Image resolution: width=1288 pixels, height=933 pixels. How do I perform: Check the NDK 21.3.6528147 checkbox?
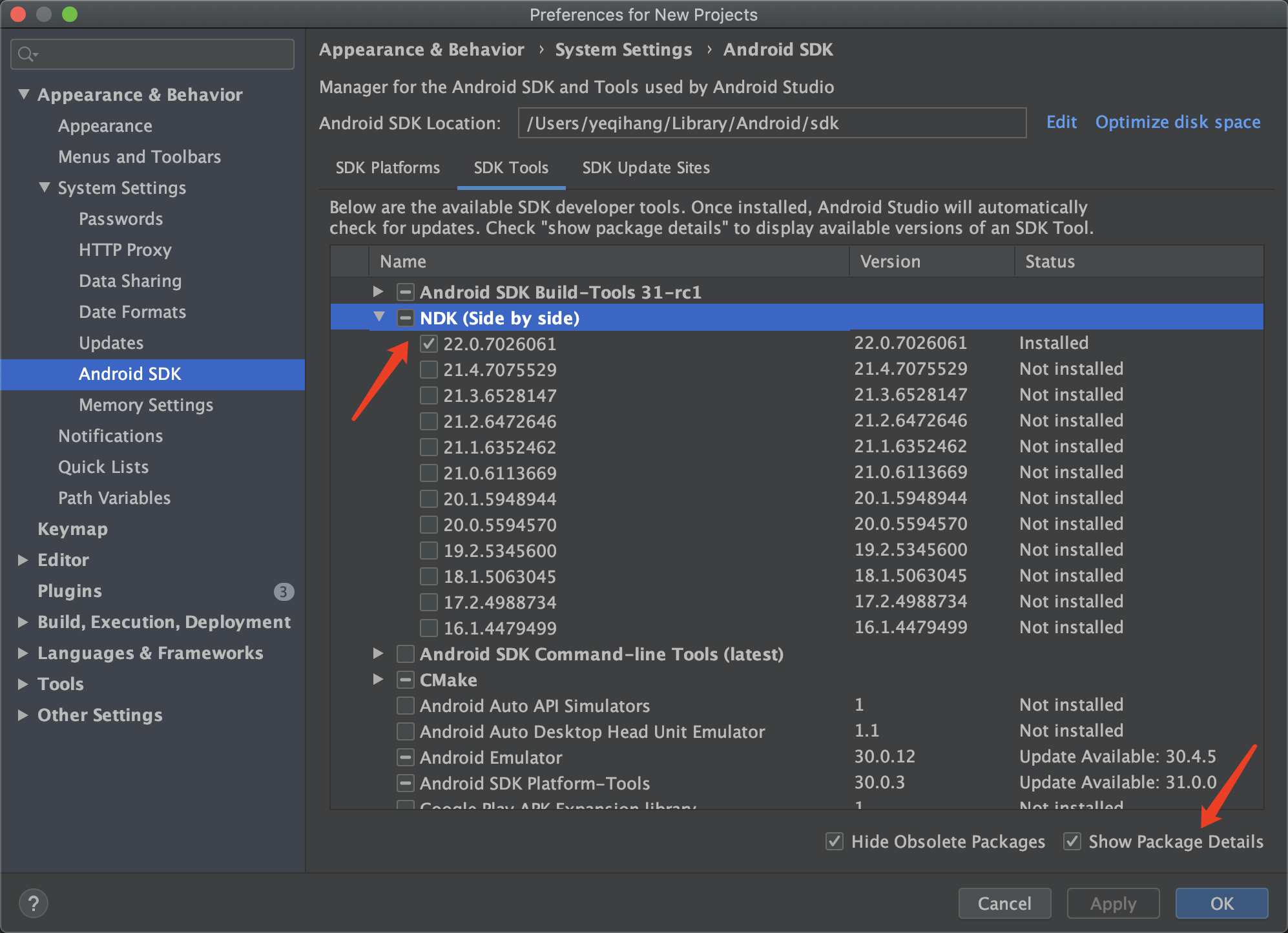[x=429, y=395]
